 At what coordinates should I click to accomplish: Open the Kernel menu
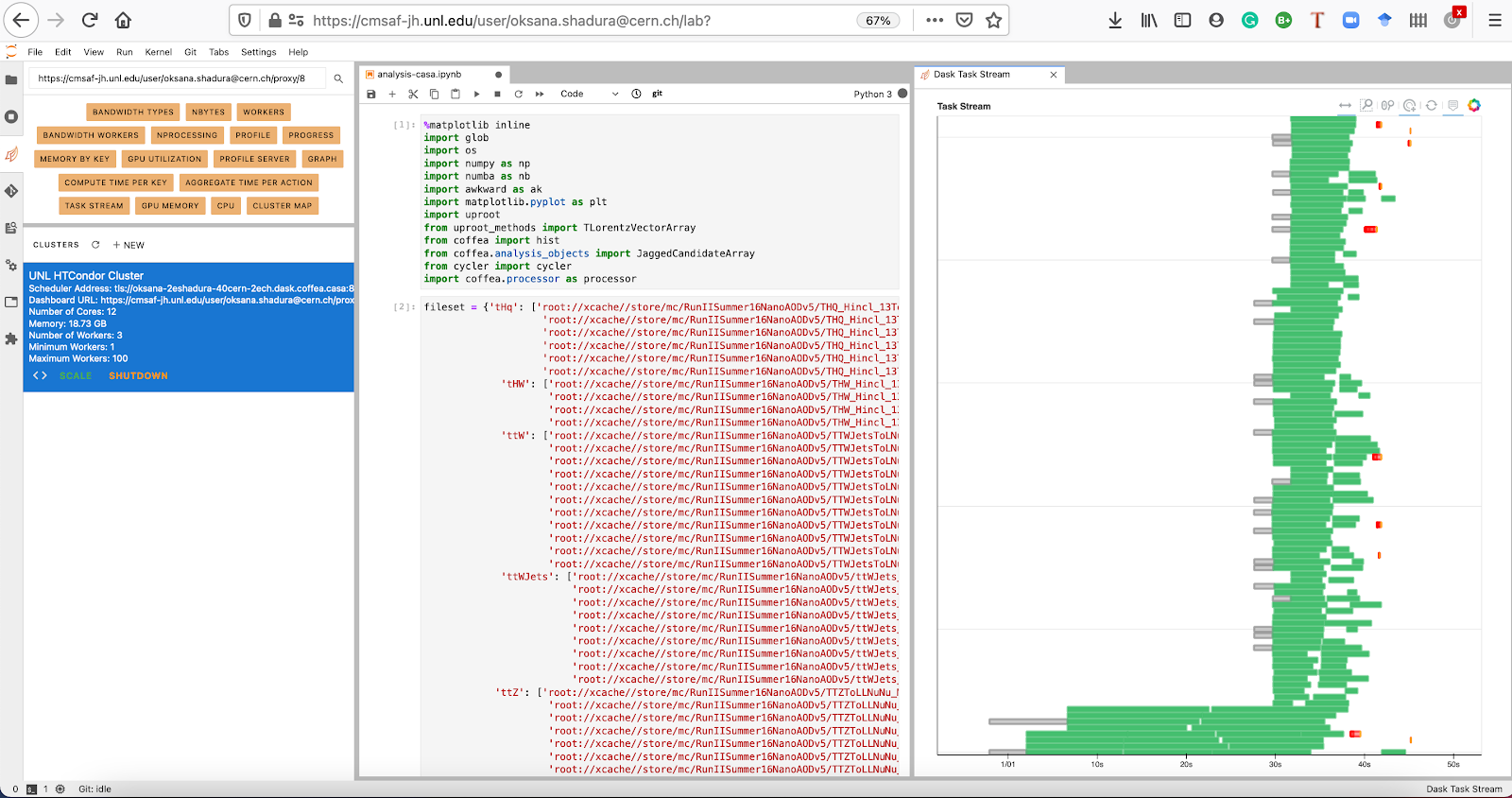[x=159, y=52]
